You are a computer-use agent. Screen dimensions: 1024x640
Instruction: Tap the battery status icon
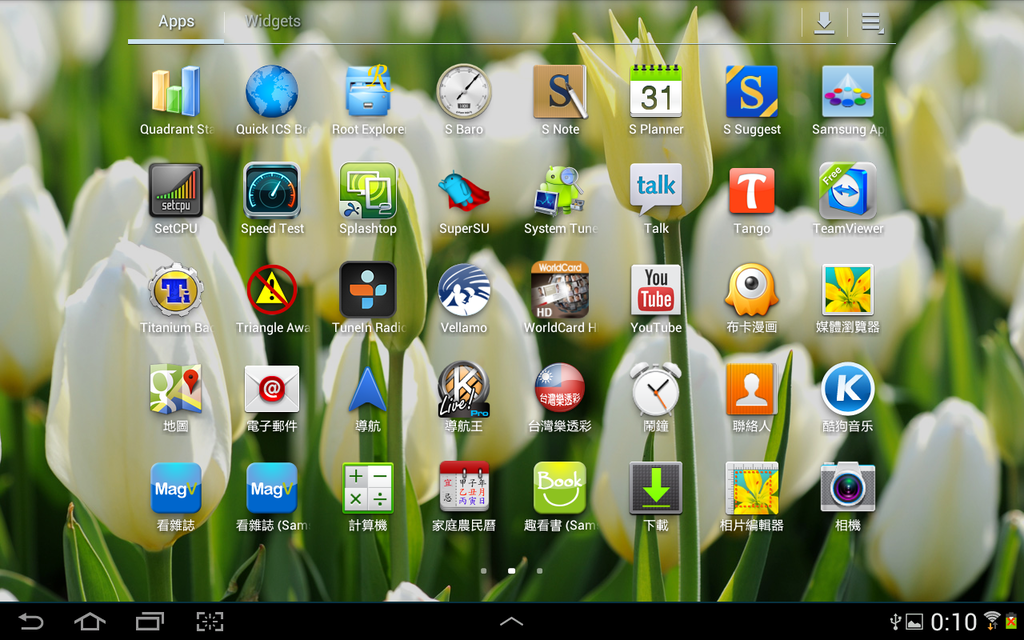1012,621
